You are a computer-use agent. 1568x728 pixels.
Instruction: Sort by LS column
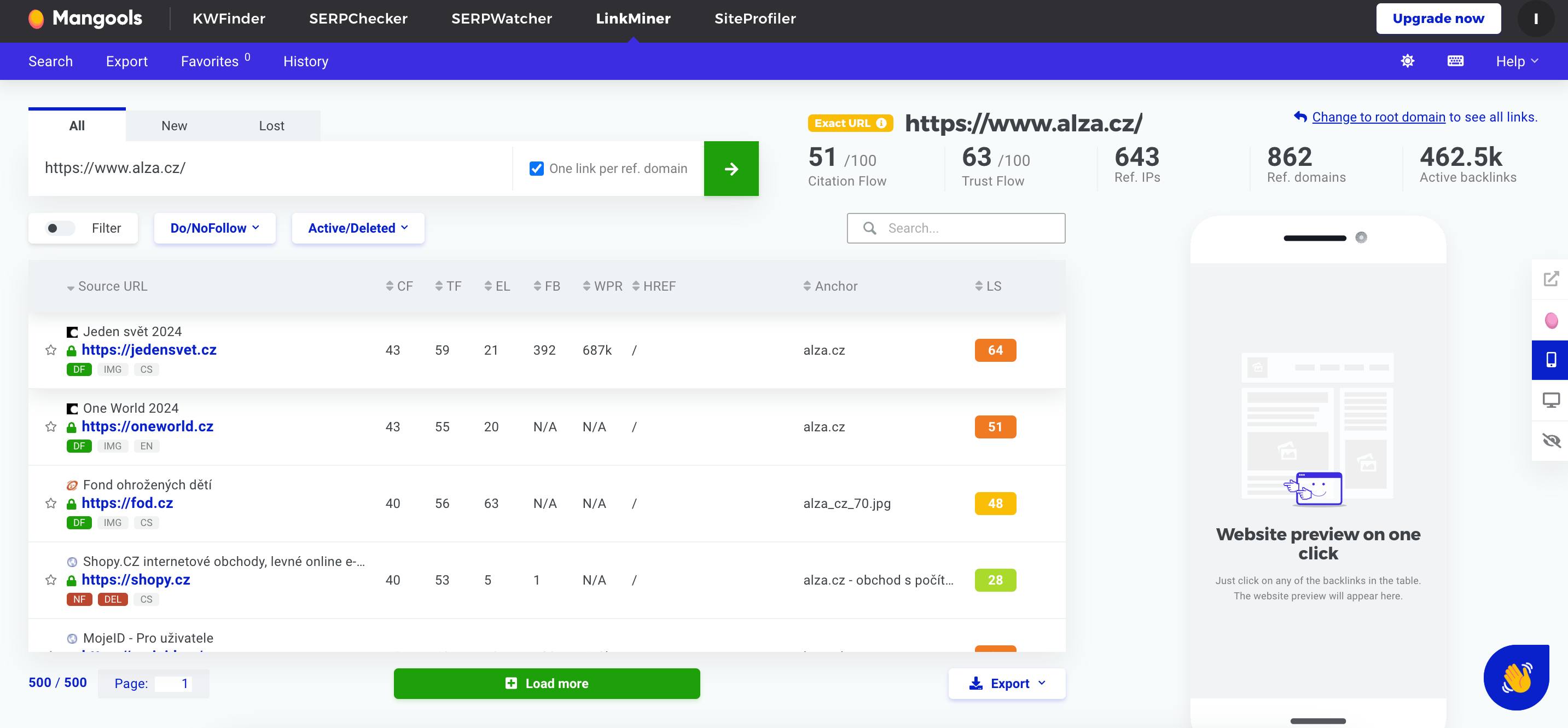point(988,286)
